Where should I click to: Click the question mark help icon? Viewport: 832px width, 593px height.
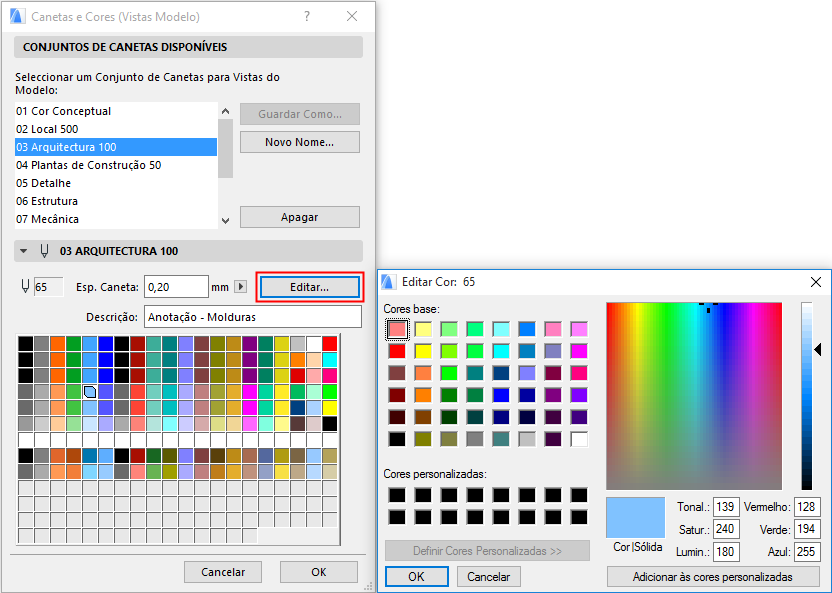click(306, 16)
